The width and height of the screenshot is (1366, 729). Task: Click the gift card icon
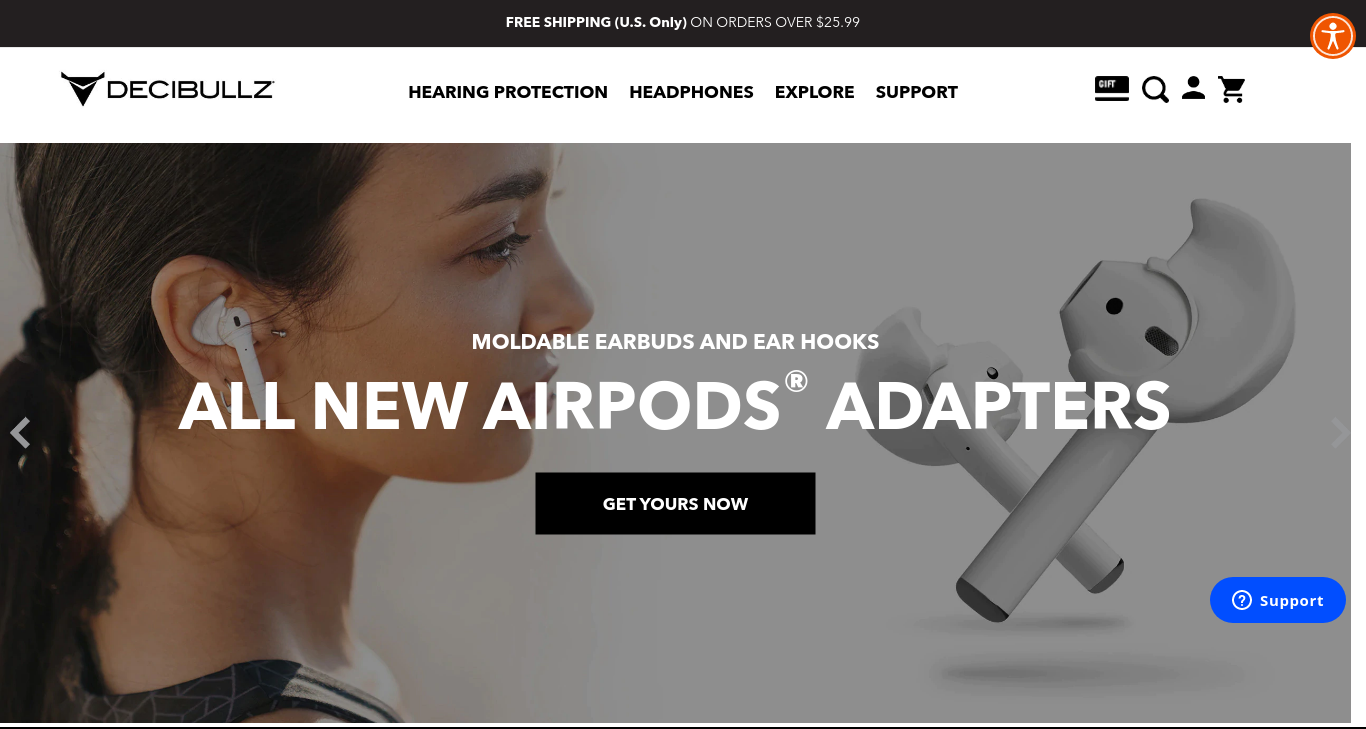1112,89
